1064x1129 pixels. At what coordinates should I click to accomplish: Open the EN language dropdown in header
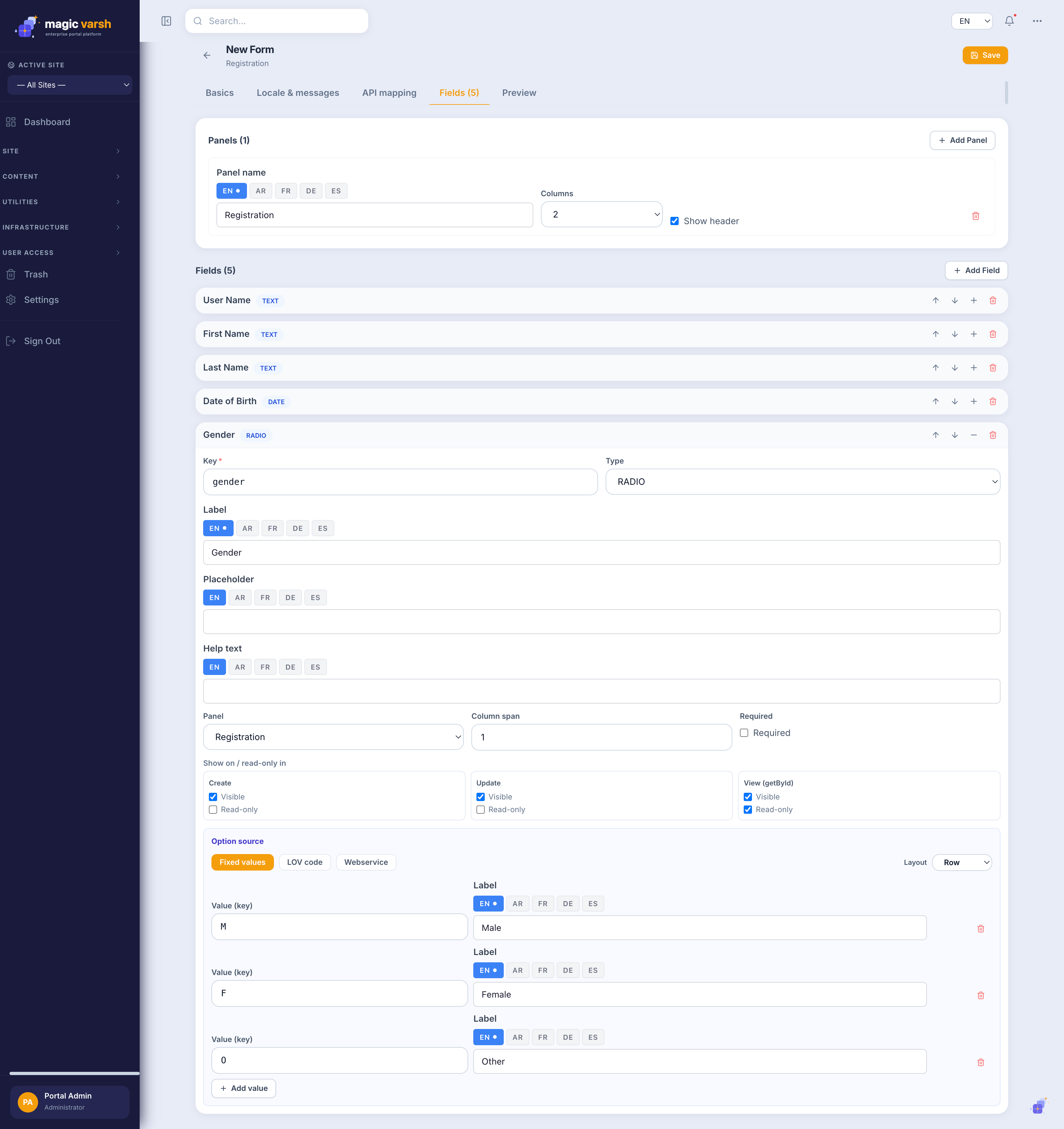pyautogui.click(x=971, y=21)
